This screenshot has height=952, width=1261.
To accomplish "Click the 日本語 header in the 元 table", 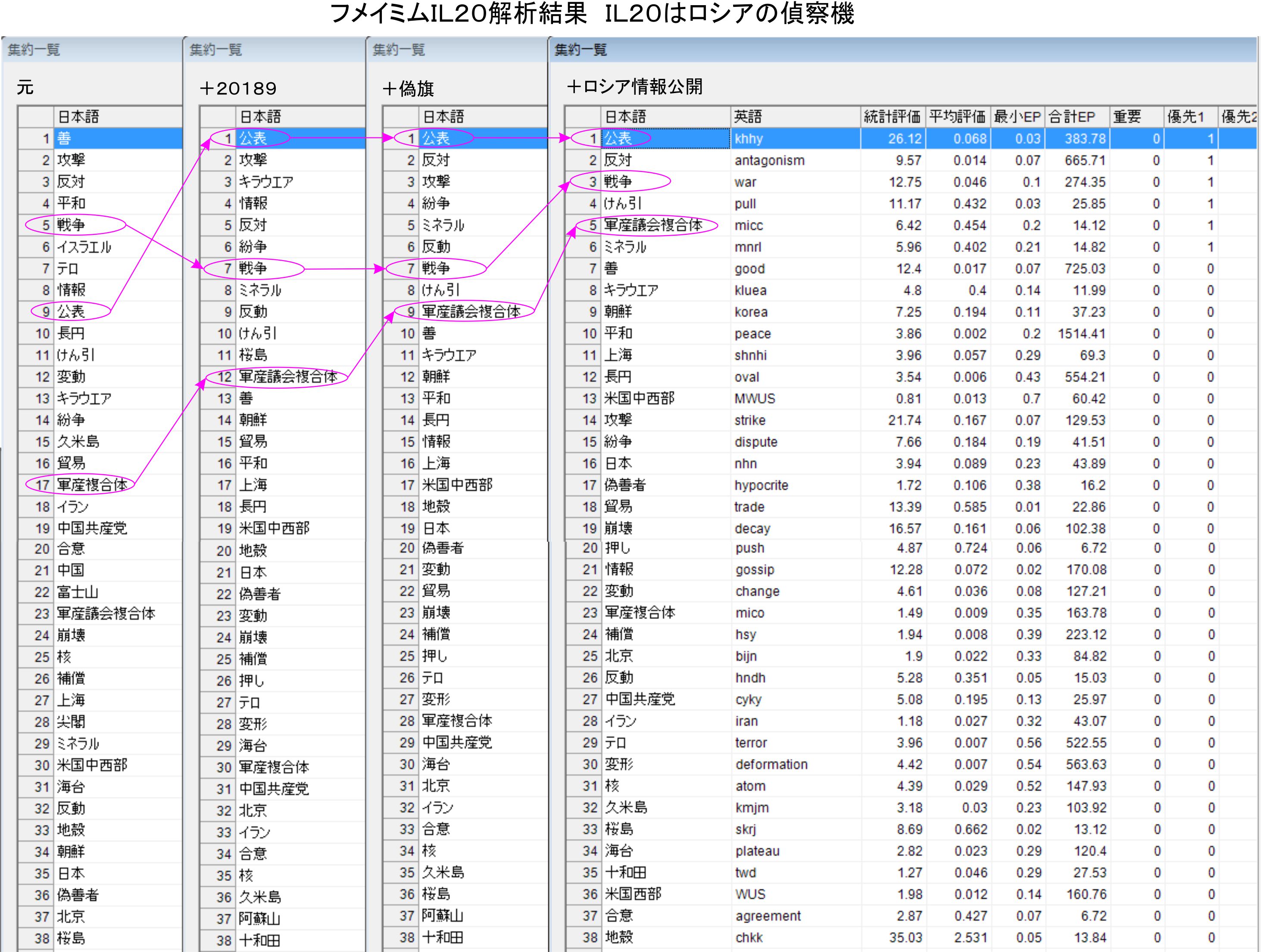I will [x=79, y=117].
